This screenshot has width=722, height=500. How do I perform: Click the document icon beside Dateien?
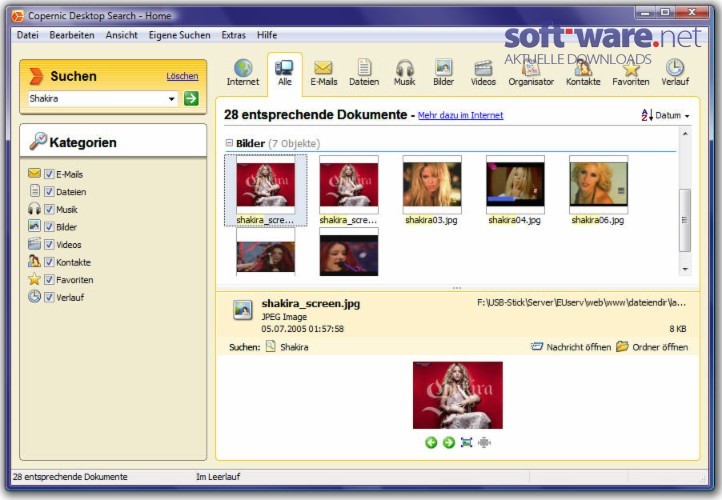[35, 190]
